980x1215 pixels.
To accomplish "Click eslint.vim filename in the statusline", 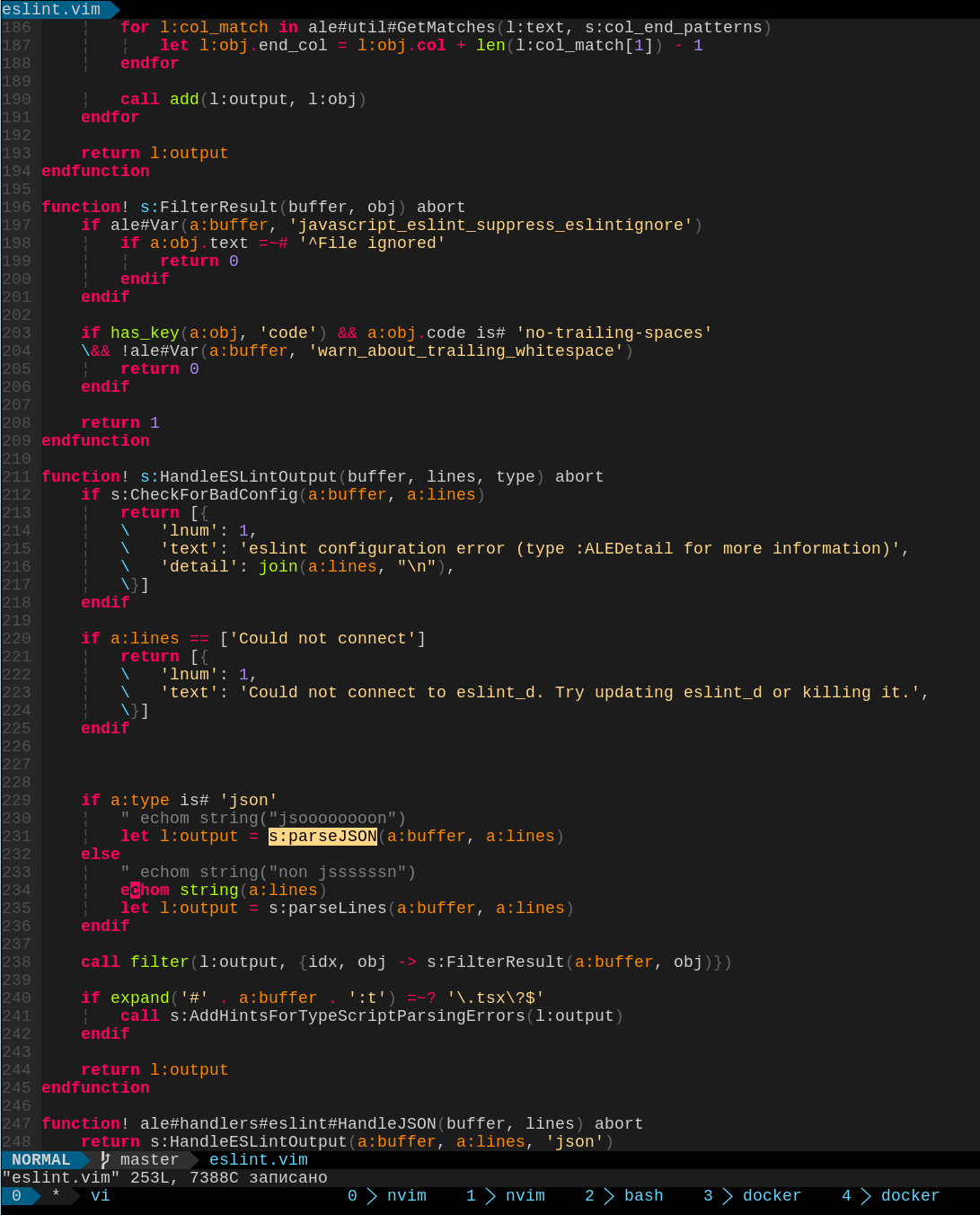I will (x=258, y=1159).
